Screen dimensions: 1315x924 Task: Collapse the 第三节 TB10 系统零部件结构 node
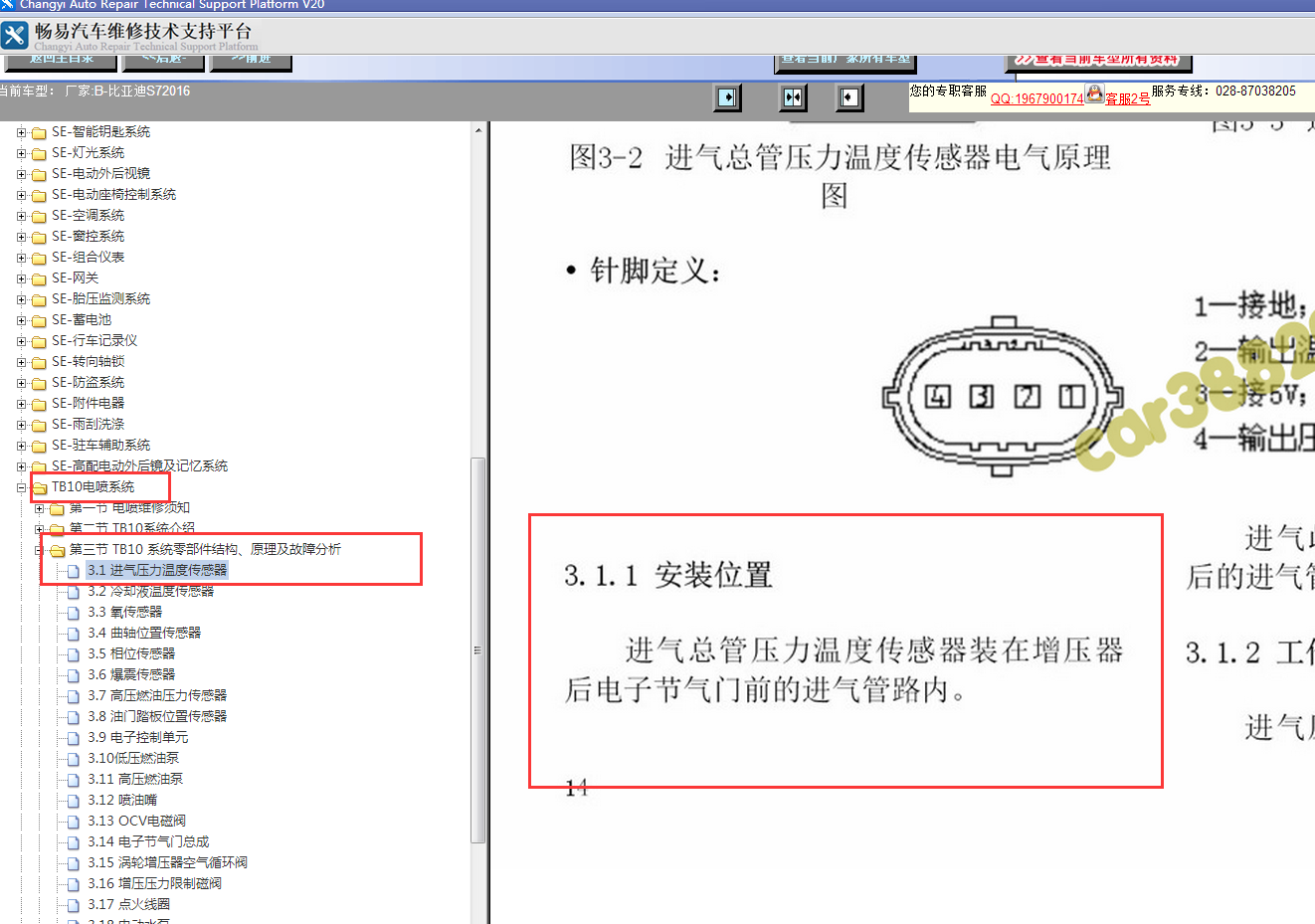point(39,550)
